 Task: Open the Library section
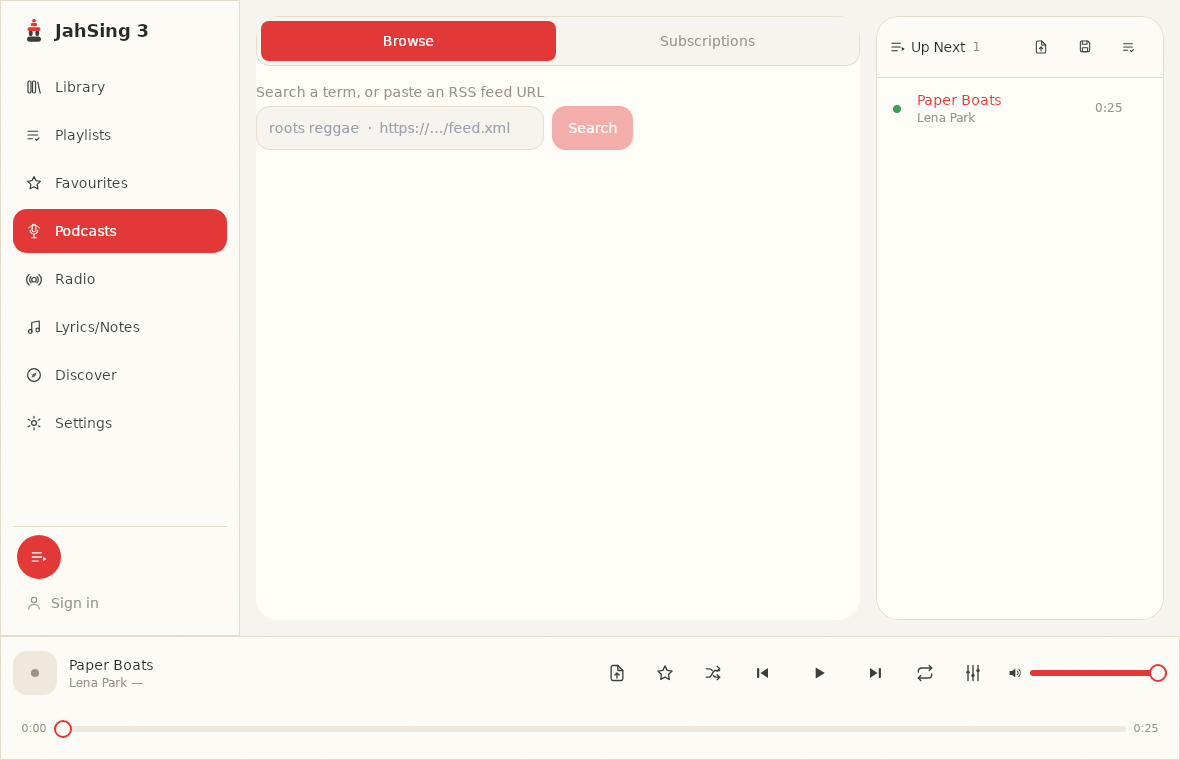(120, 87)
